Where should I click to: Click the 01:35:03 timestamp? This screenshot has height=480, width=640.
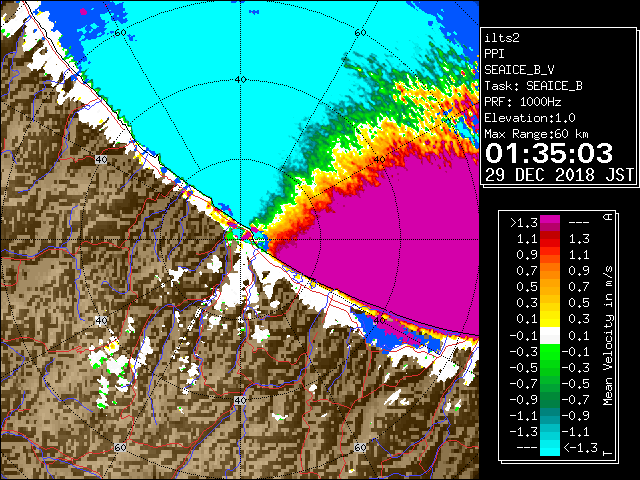click(x=549, y=153)
